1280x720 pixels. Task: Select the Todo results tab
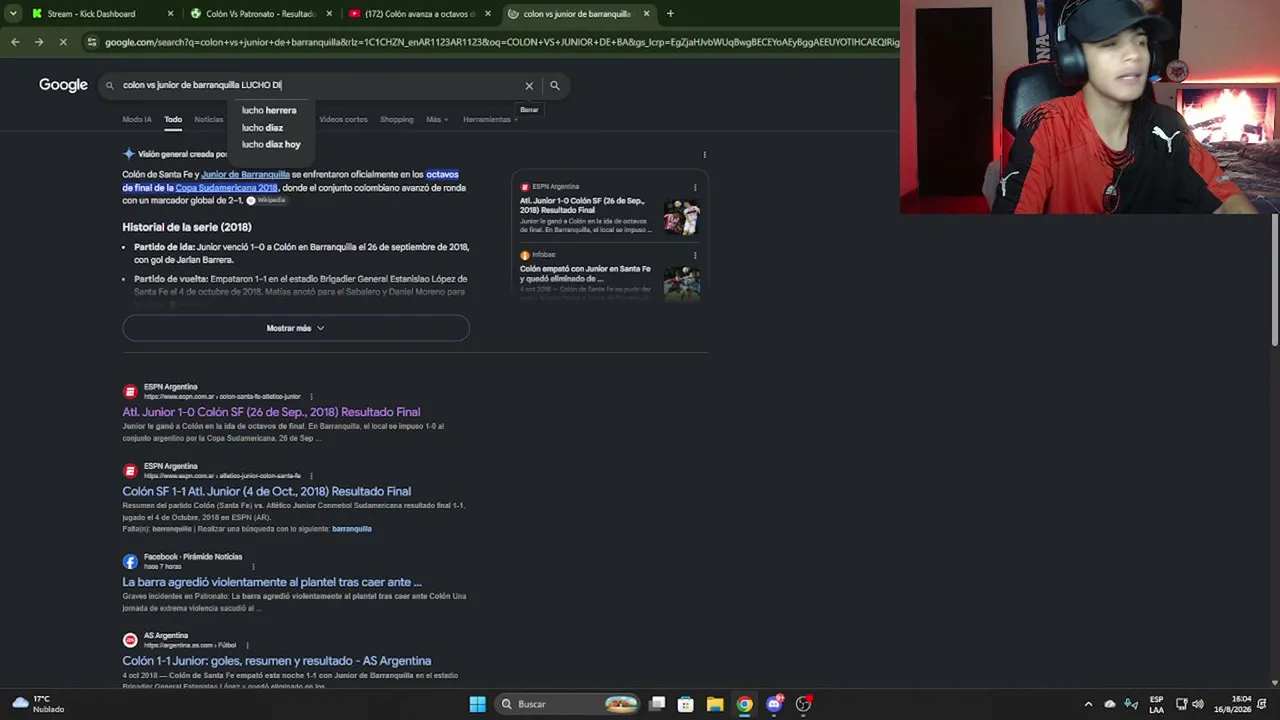pos(173,120)
